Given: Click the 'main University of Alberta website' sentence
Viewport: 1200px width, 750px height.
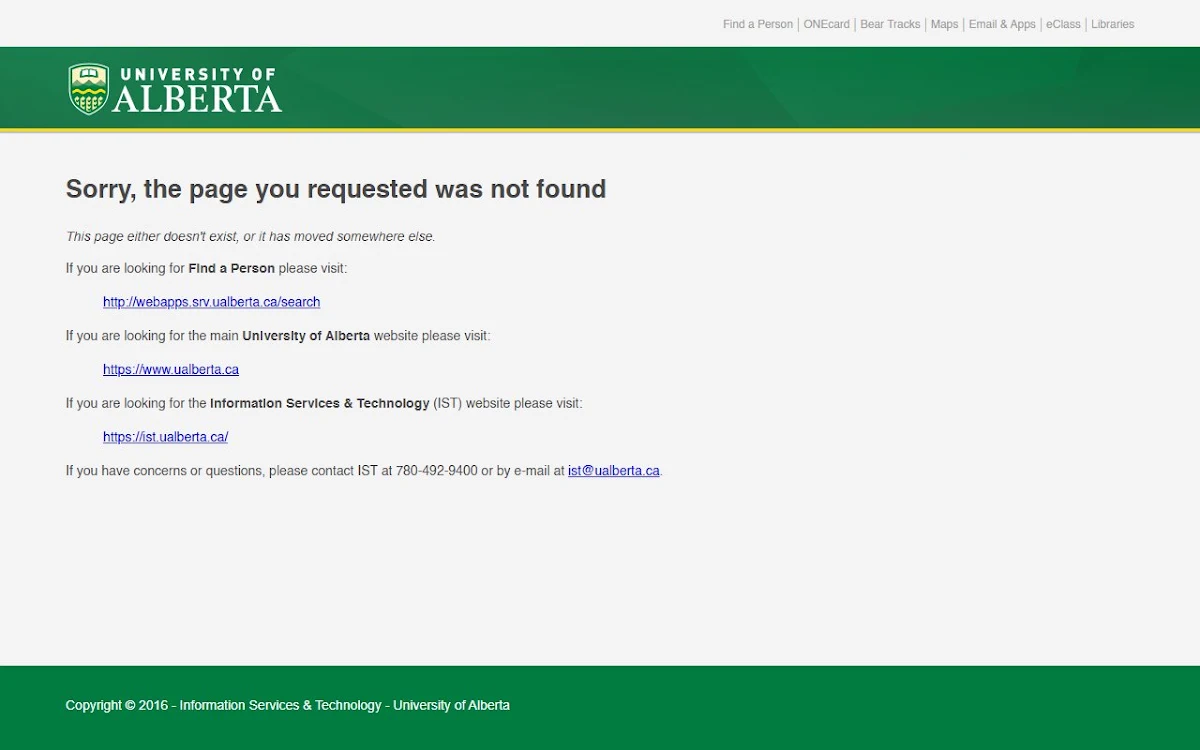Looking at the screenshot, I should point(278,336).
